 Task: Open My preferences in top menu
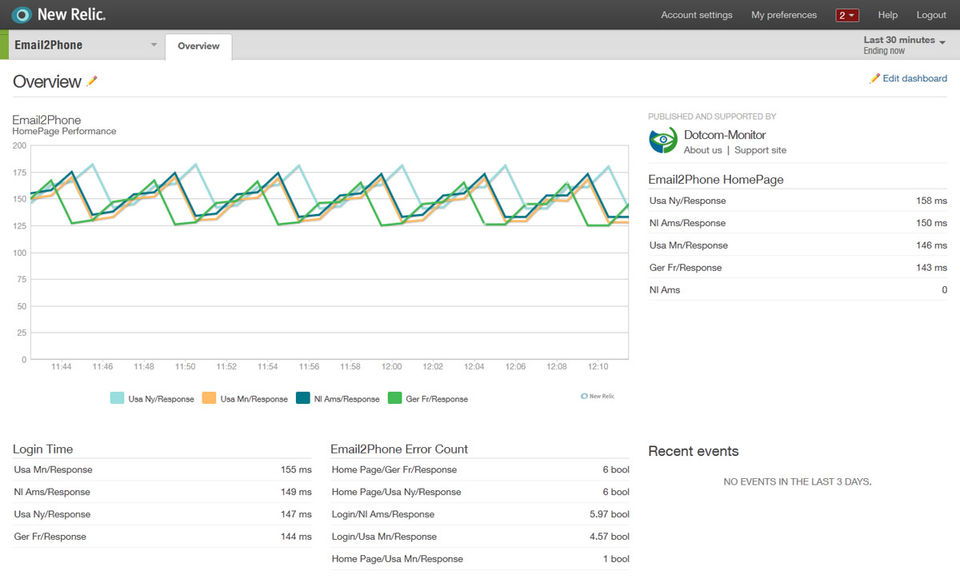coord(784,15)
